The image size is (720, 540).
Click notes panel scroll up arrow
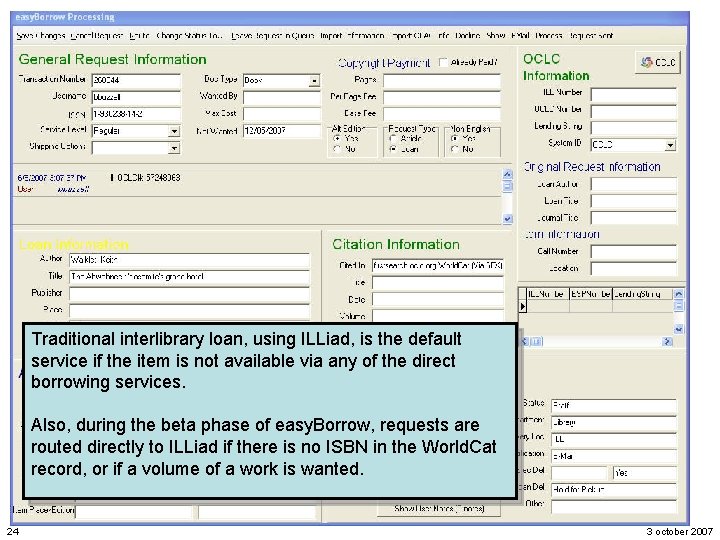point(507,174)
